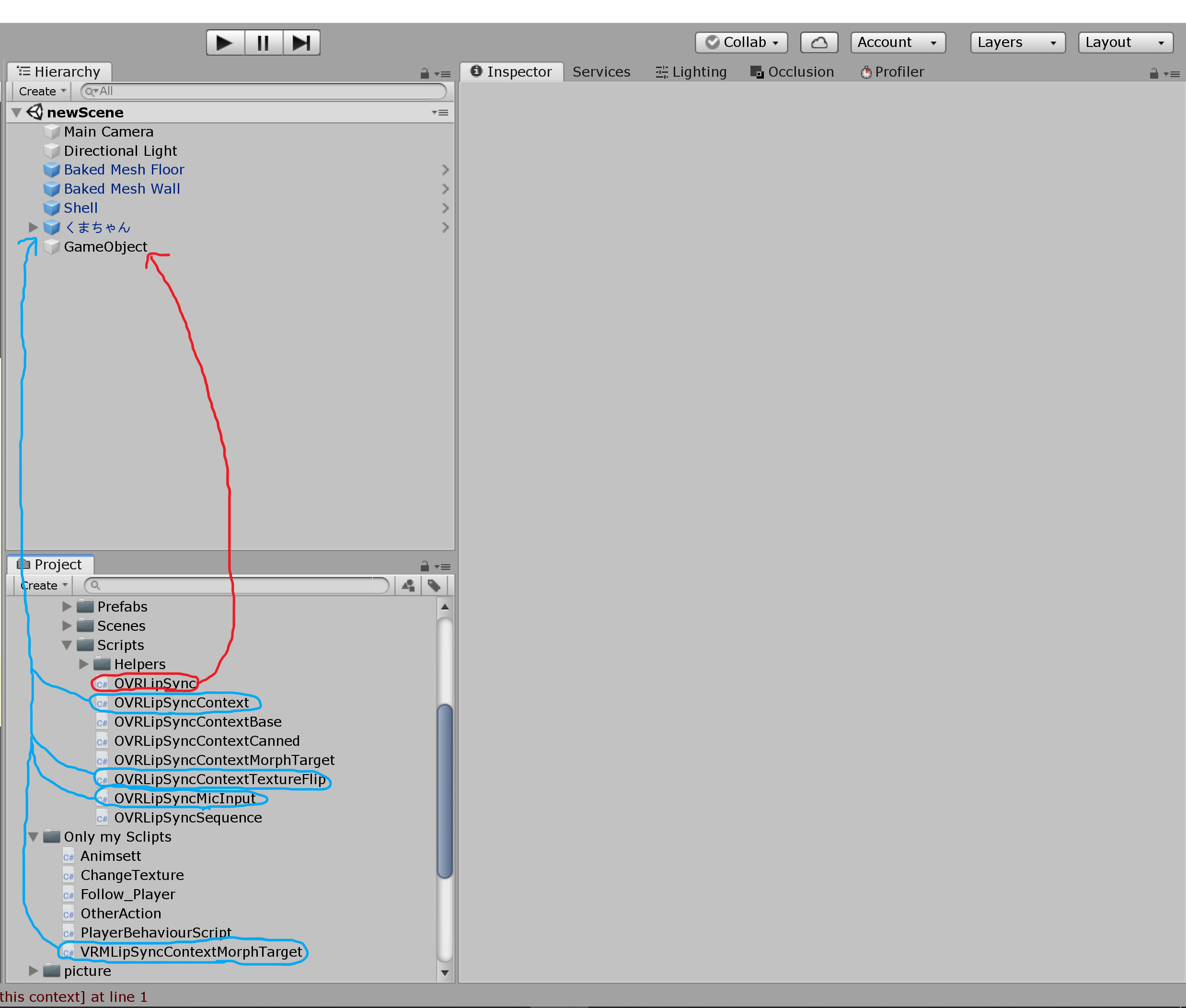Open the Profiler tab
Viewport: 1186px width, 1008px height.
pos(892,72)
